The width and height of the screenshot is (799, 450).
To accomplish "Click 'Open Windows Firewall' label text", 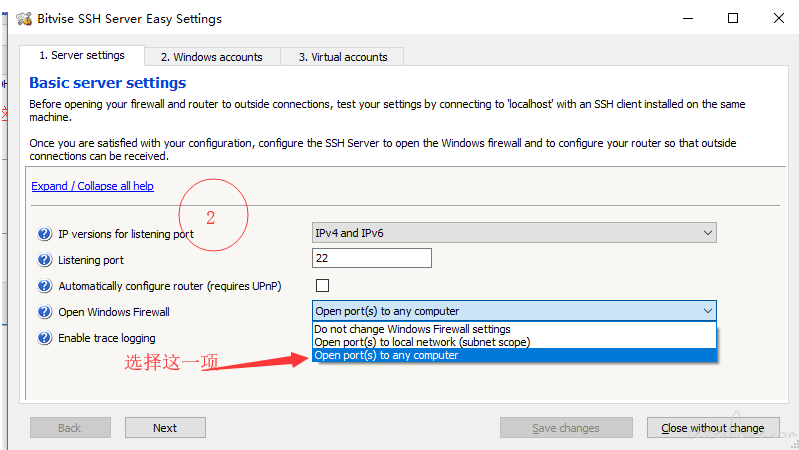I will 114,312.
